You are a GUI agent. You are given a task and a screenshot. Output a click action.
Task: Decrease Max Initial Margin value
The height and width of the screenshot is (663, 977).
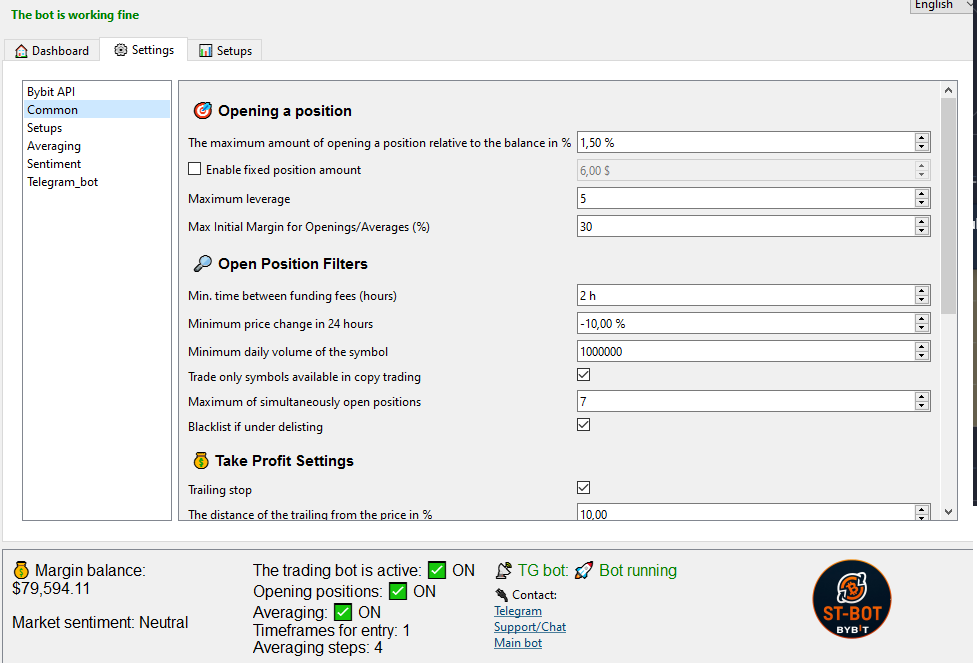click(x=922, y=231)
